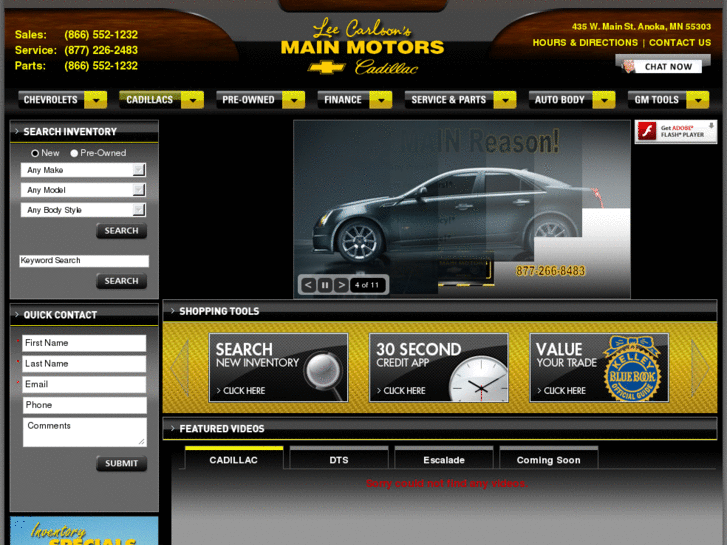Open the Cadillacs menu
The image size is (727, 545).
[150, 100]
